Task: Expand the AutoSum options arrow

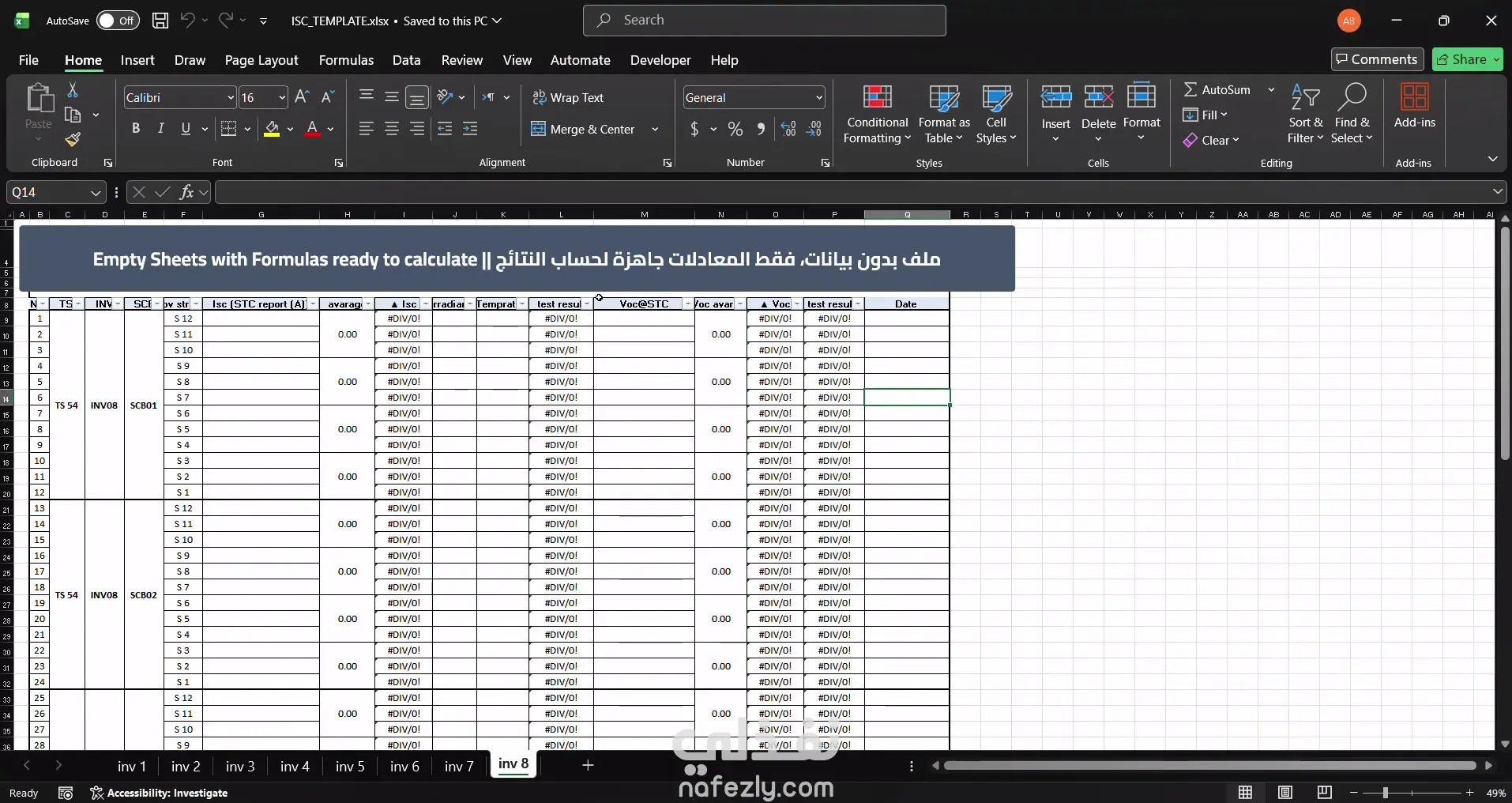Action: [1271, 89]
